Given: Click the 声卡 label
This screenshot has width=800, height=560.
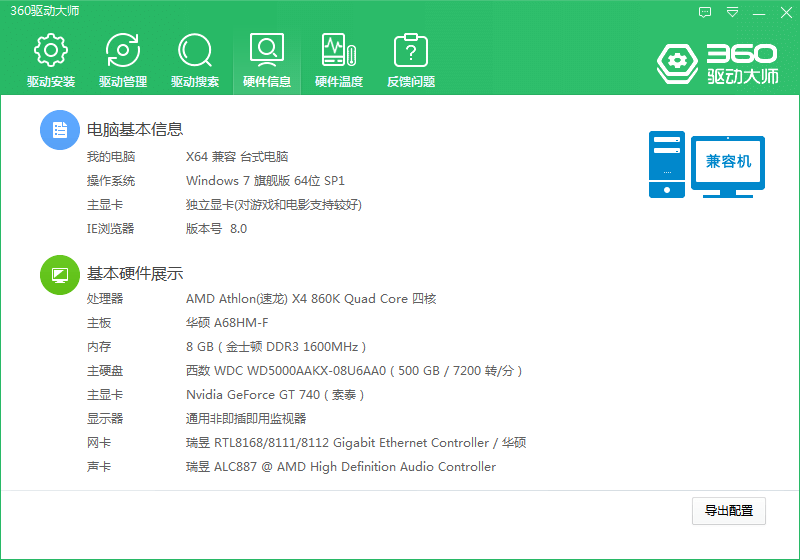Looking at the screenshot, I should 99,467.
